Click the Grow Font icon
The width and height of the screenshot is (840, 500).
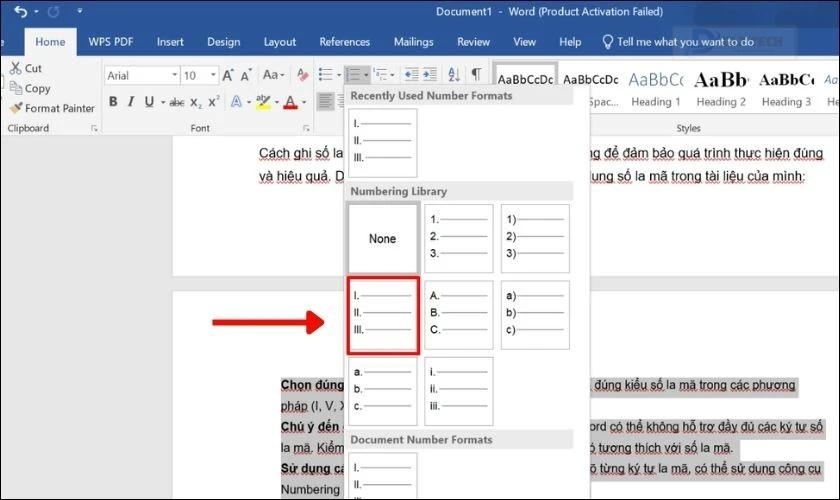[x=228, y=75]
